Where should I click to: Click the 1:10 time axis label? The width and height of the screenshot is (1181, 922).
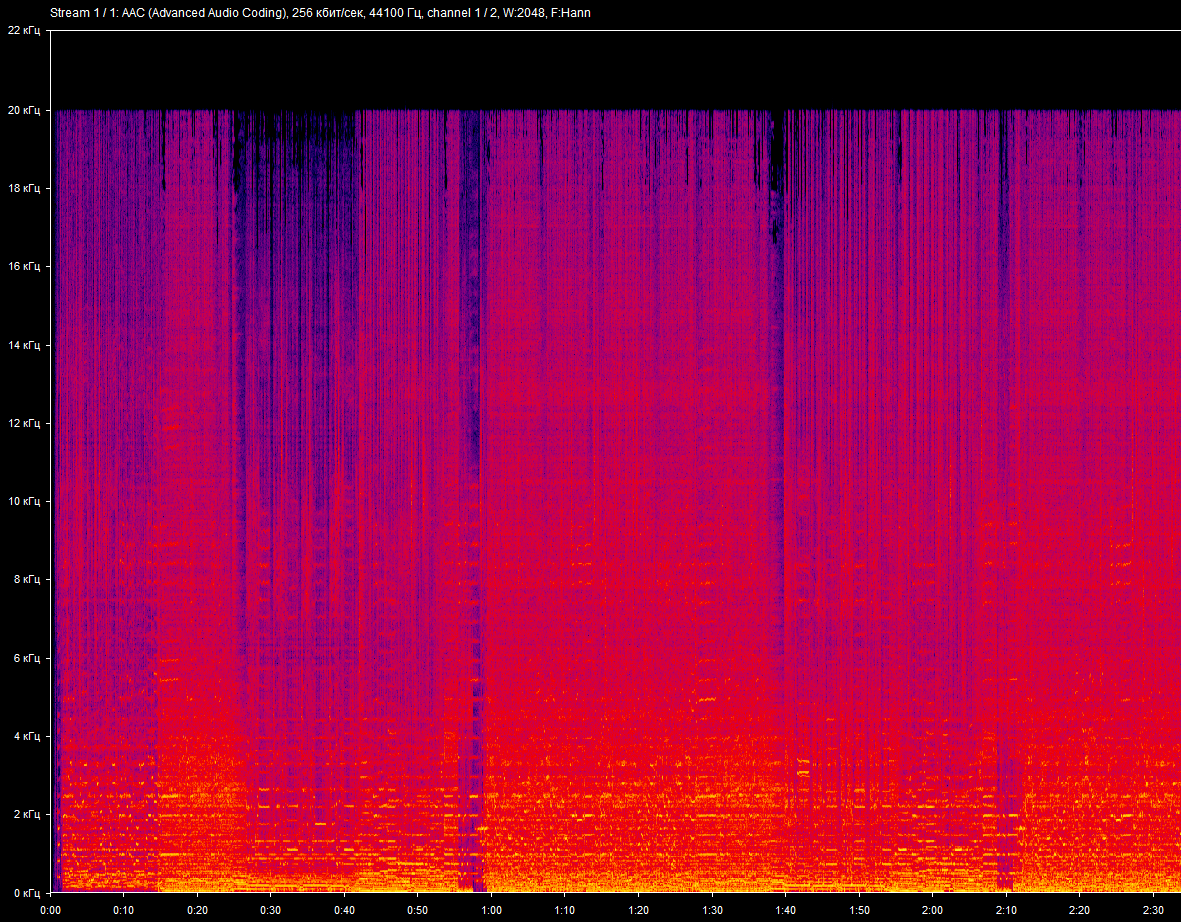[564, 910]
